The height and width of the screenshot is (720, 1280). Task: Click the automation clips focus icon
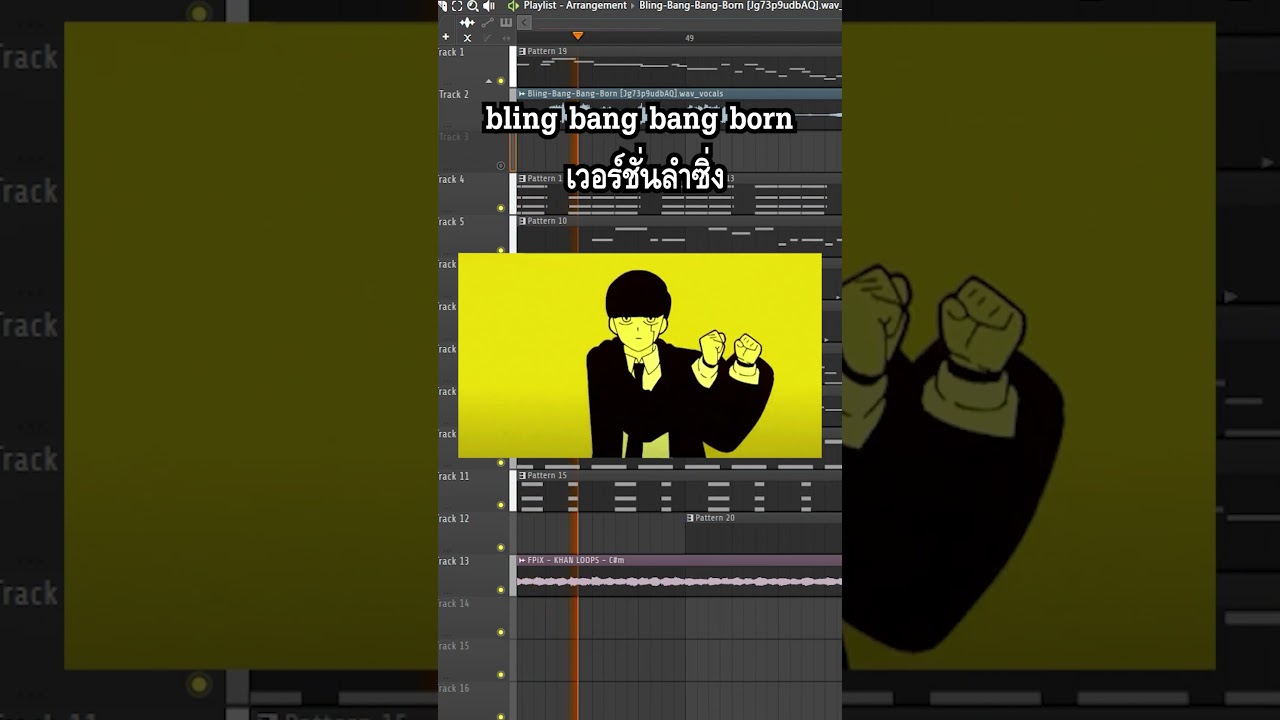[x=487, y=23]
